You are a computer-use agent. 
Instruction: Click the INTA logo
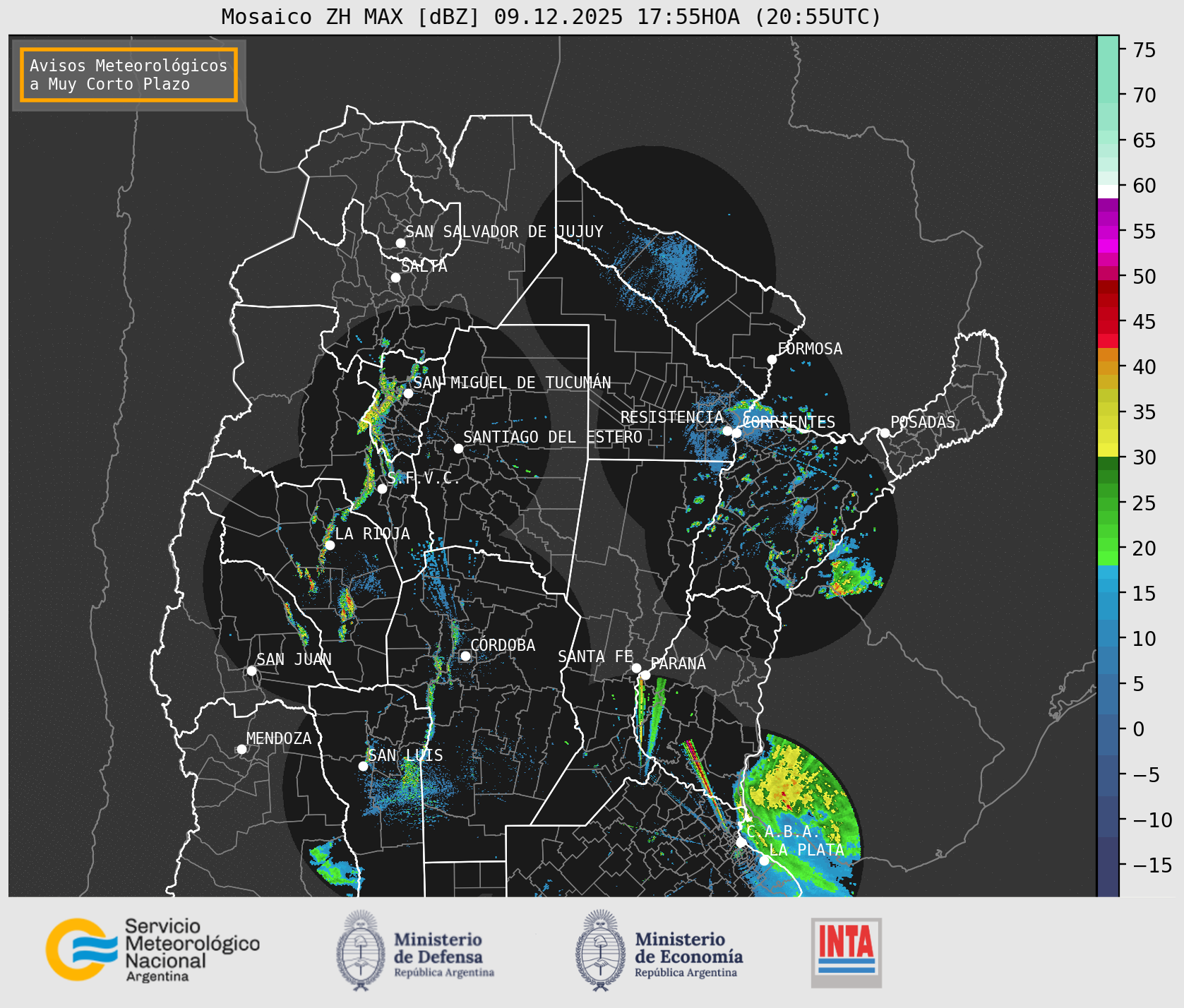[x=846, y=952]
